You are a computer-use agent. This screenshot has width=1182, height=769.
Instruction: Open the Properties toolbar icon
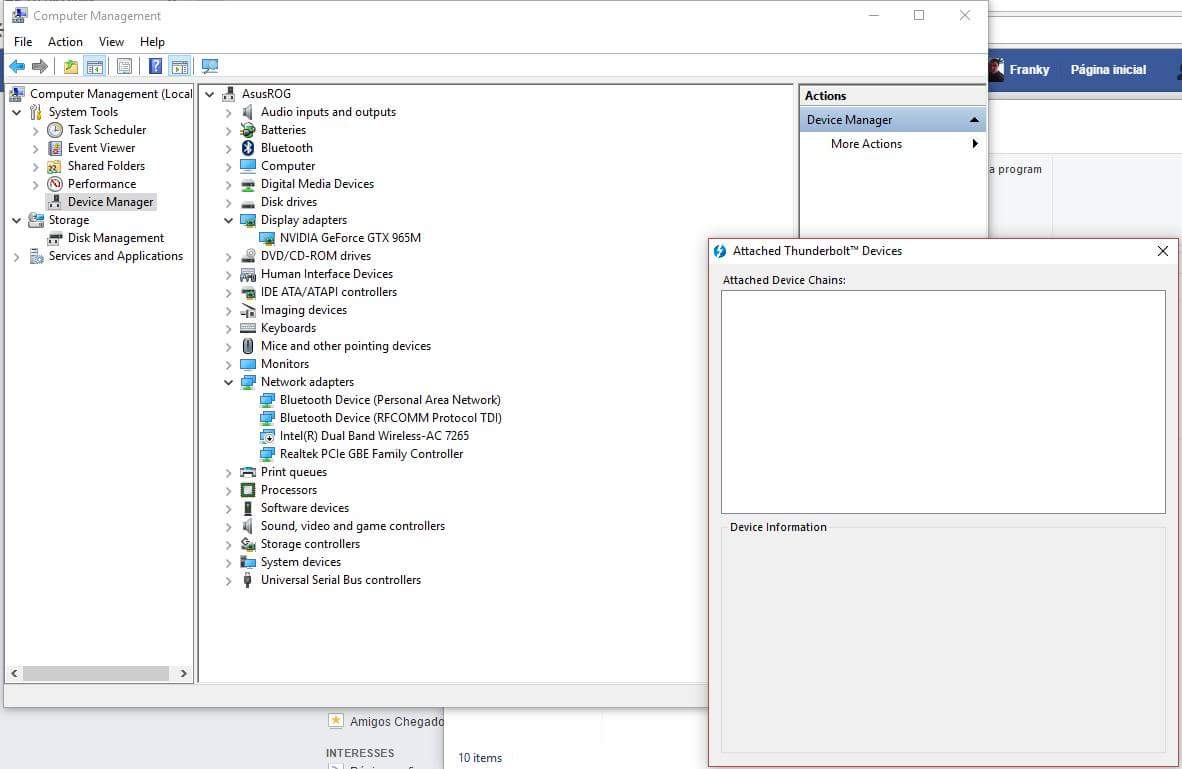[124, 66]
